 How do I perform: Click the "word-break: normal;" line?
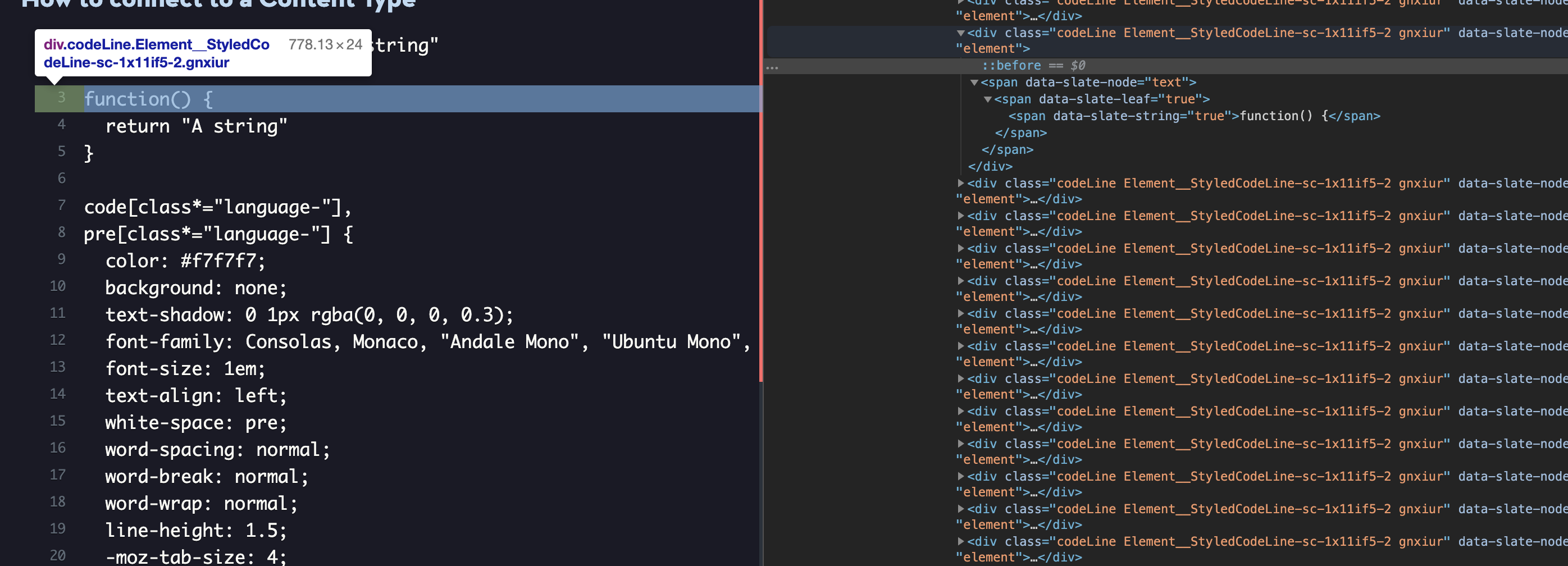point(206,476)
